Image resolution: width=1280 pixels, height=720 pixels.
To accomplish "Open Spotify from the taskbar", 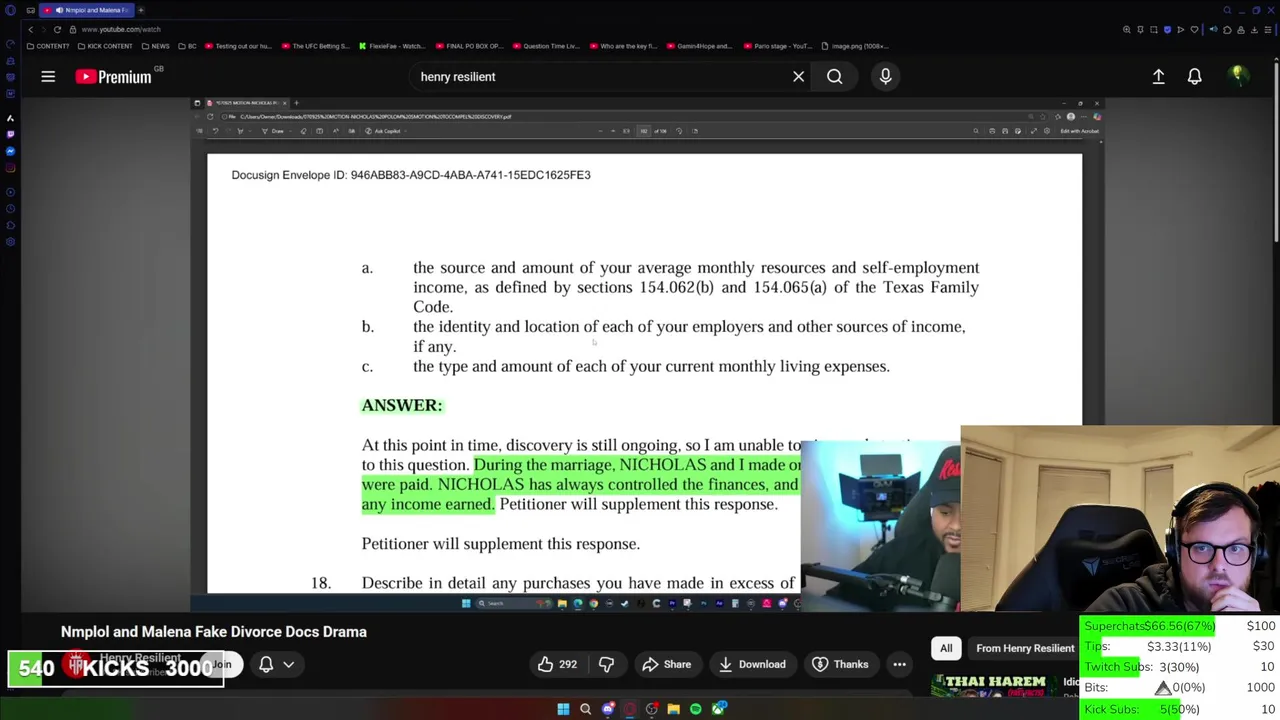I will point(695,709).
